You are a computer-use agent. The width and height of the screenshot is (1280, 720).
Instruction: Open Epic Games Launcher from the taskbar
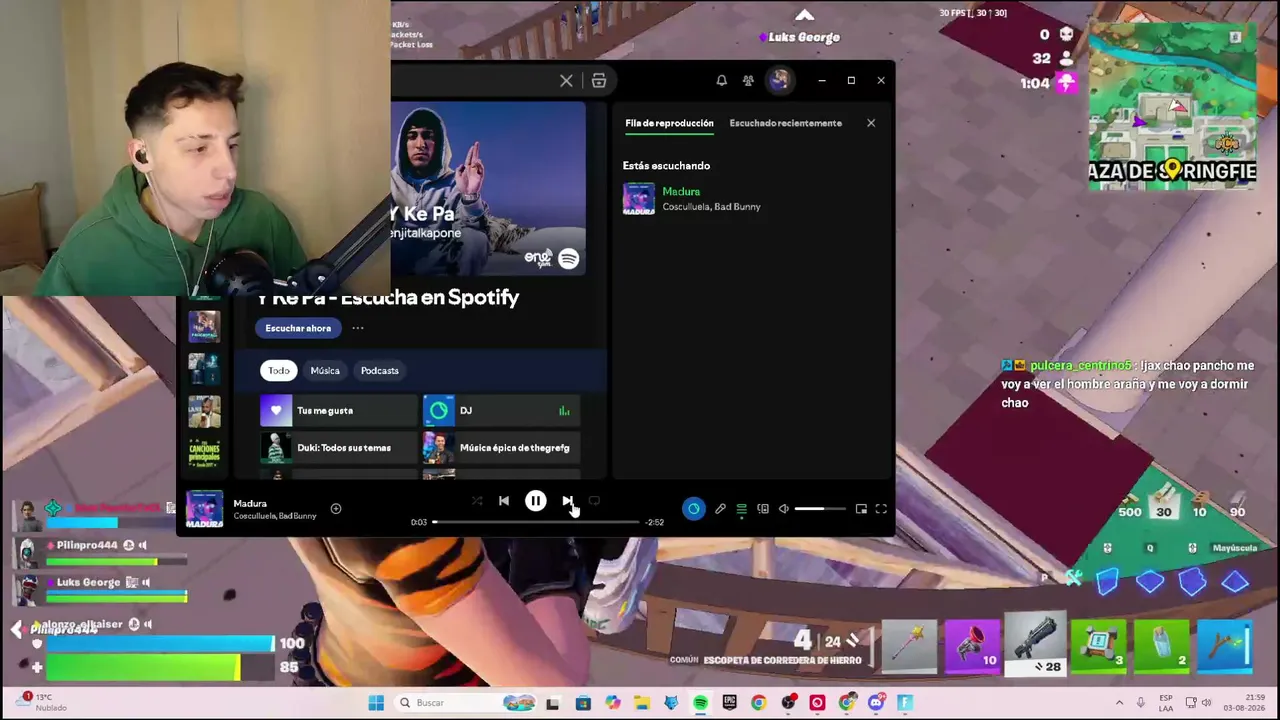click(x=729, y=703)
